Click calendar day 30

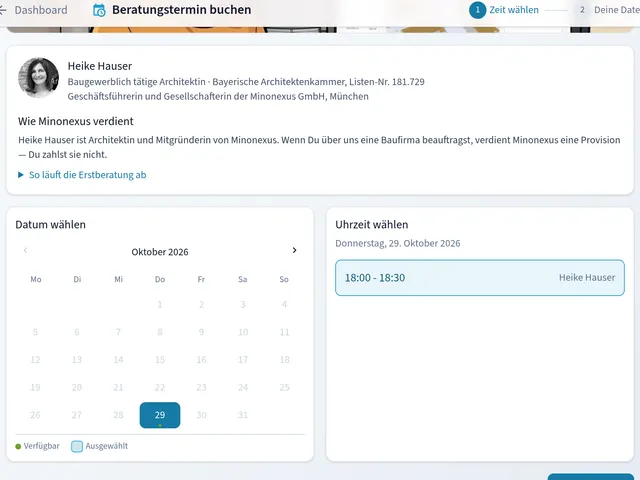201,415
